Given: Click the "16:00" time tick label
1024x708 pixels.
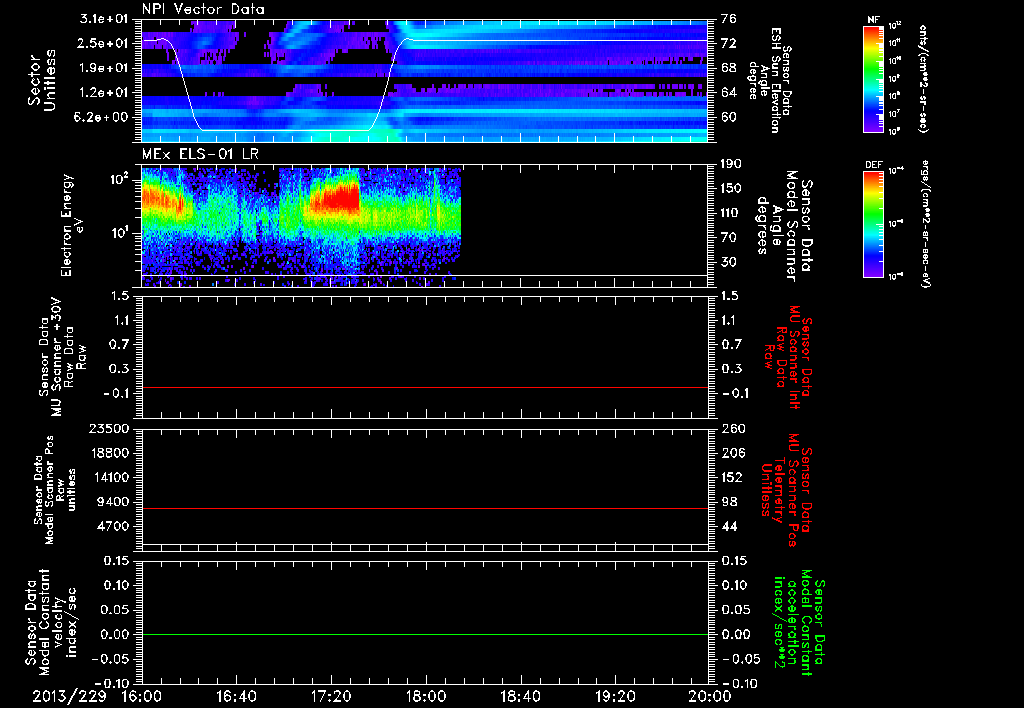Looking at the screenshot, I should [142, 696].
